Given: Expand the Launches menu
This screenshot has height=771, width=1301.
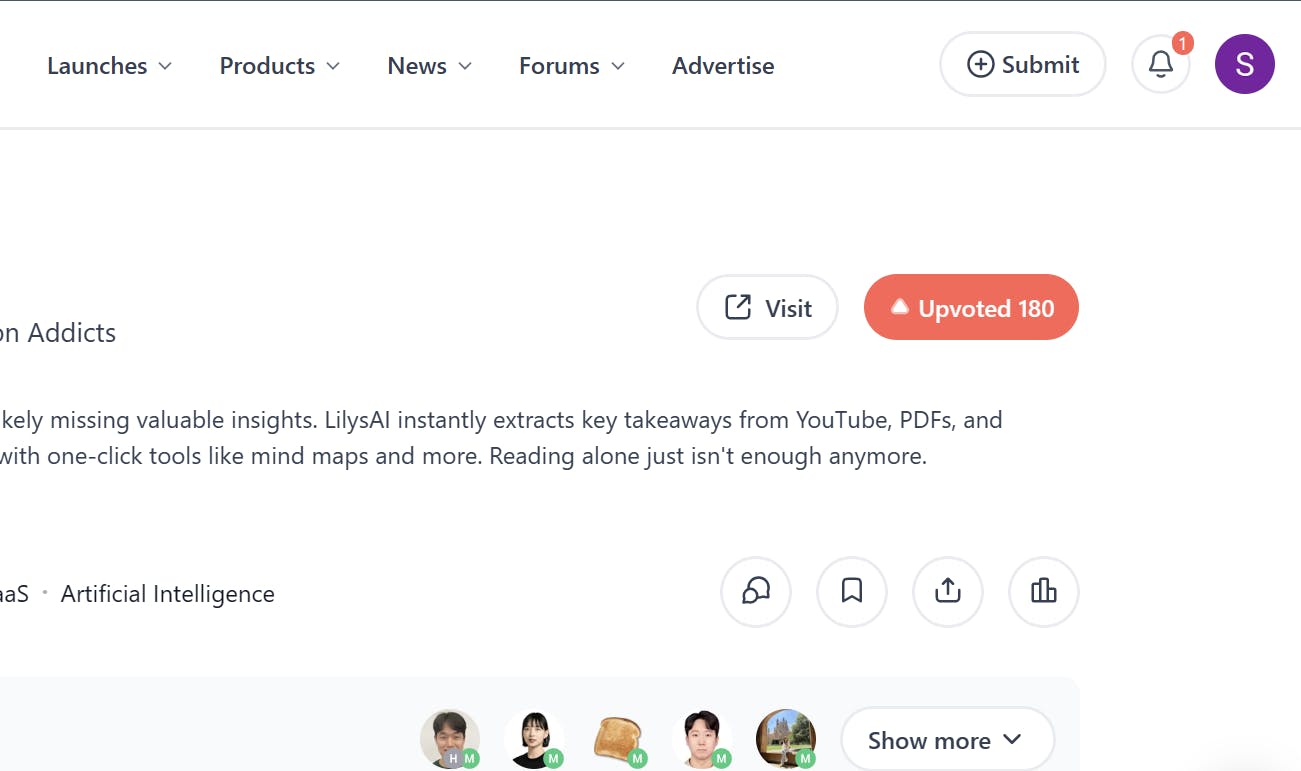Looking at the screenshot, I should pos(110,66).
